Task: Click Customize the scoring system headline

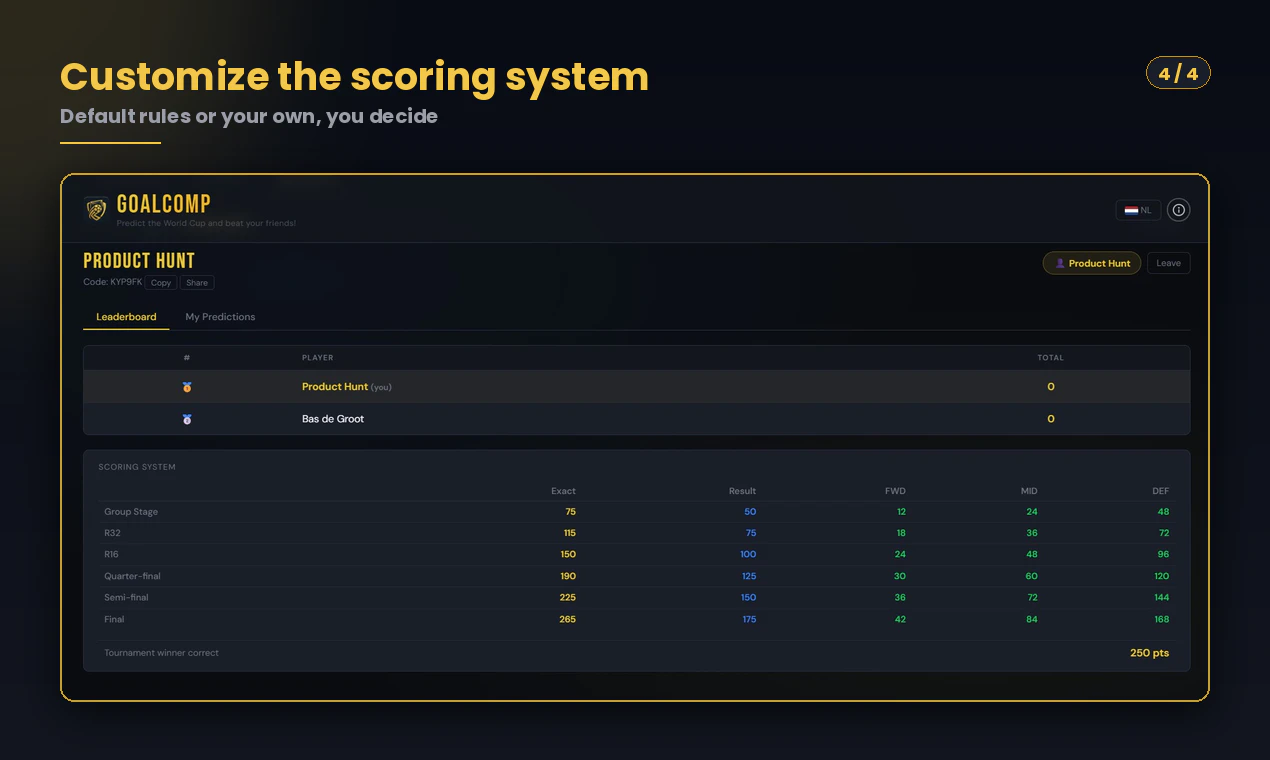Action: point(354,77)
